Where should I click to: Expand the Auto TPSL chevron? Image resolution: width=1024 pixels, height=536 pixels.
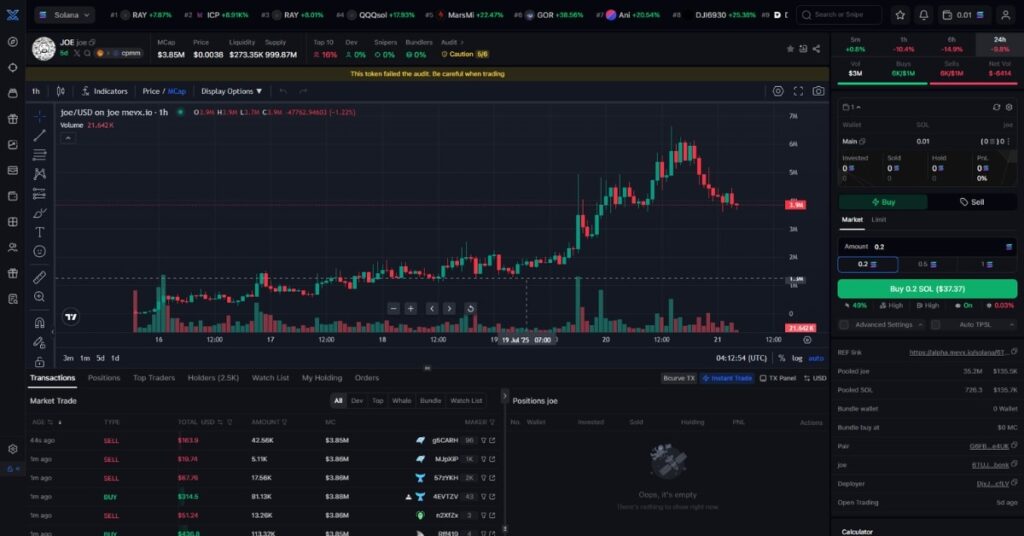[1012, 324]
